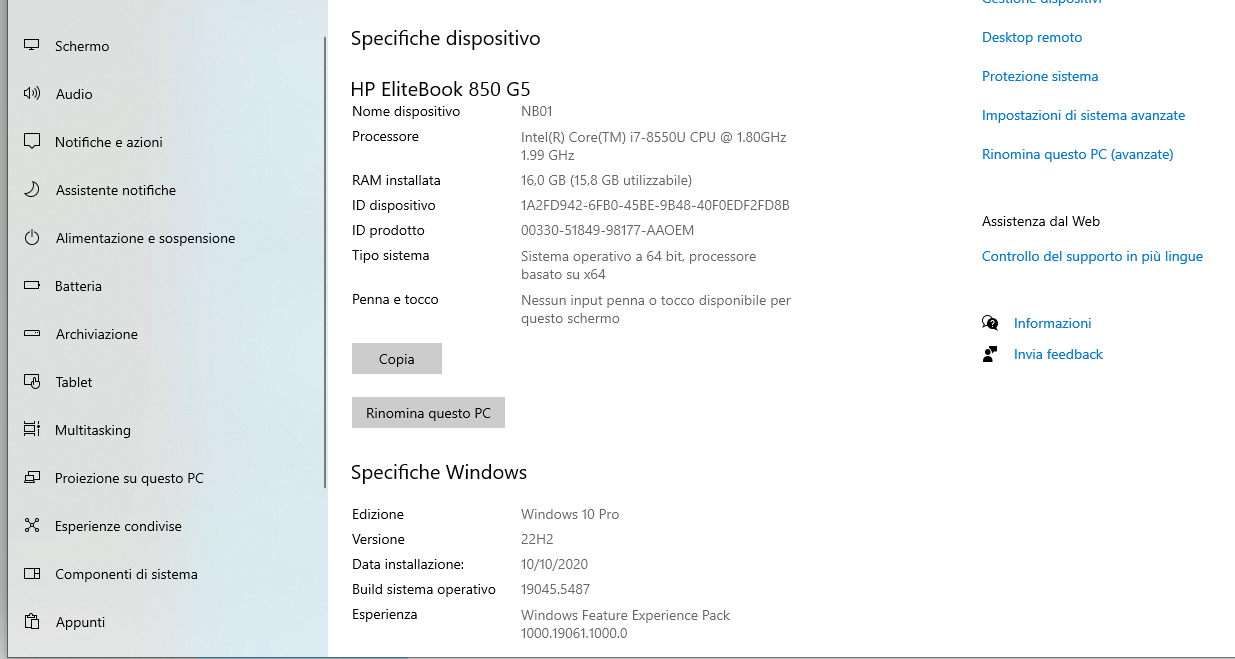Screen dimensions: 1235x659
Task: Click the Invia feedback link
Action: [x=1058, y=354]
